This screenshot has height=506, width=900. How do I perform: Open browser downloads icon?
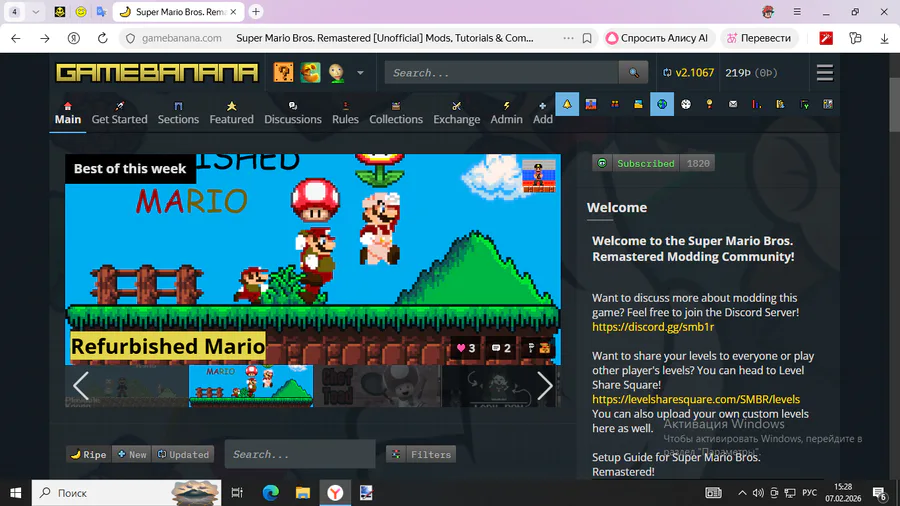(x=884, y=38)
